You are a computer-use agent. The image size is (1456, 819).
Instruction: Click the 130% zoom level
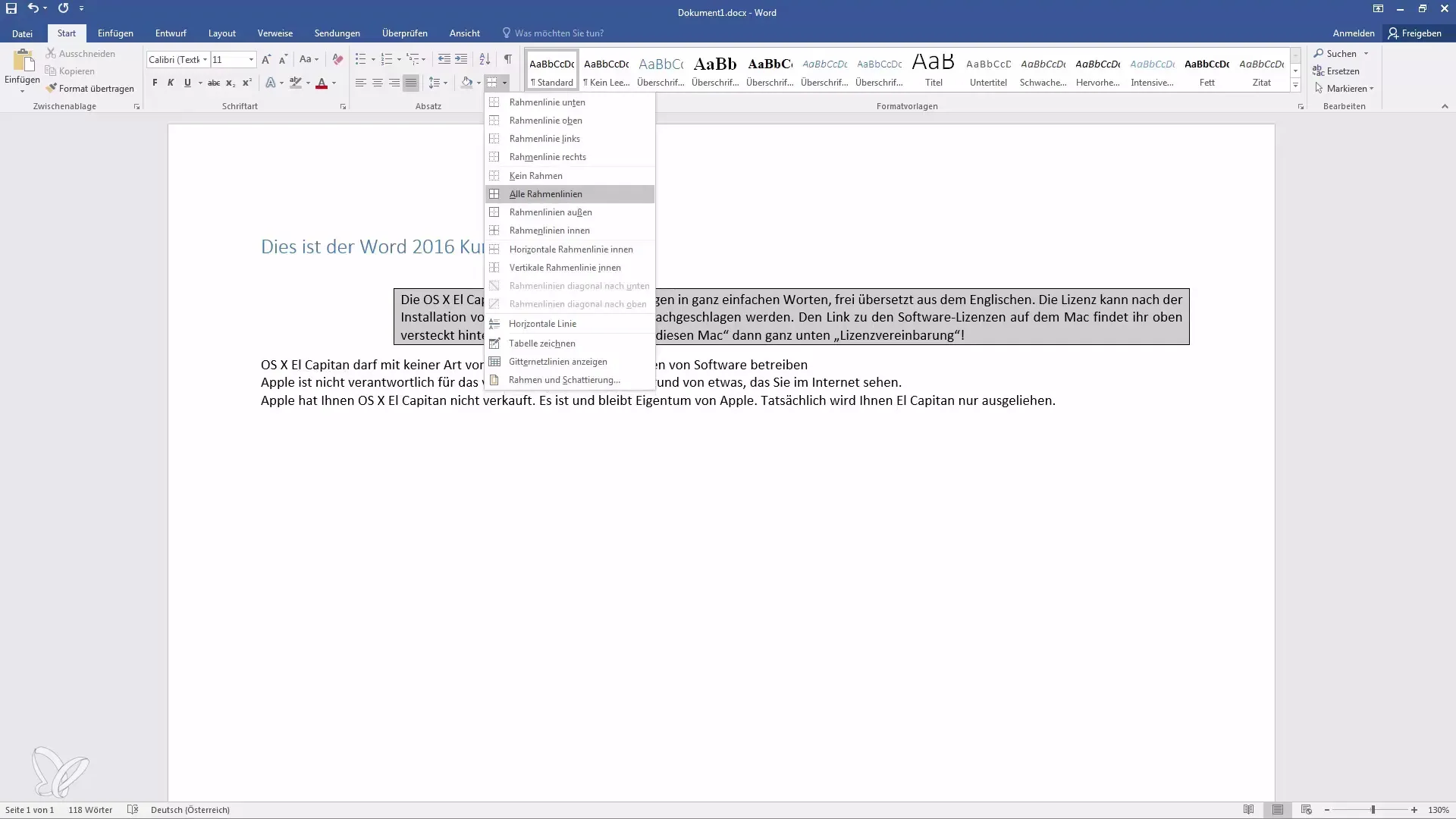pyautogui.click(x=1439, y=810)
